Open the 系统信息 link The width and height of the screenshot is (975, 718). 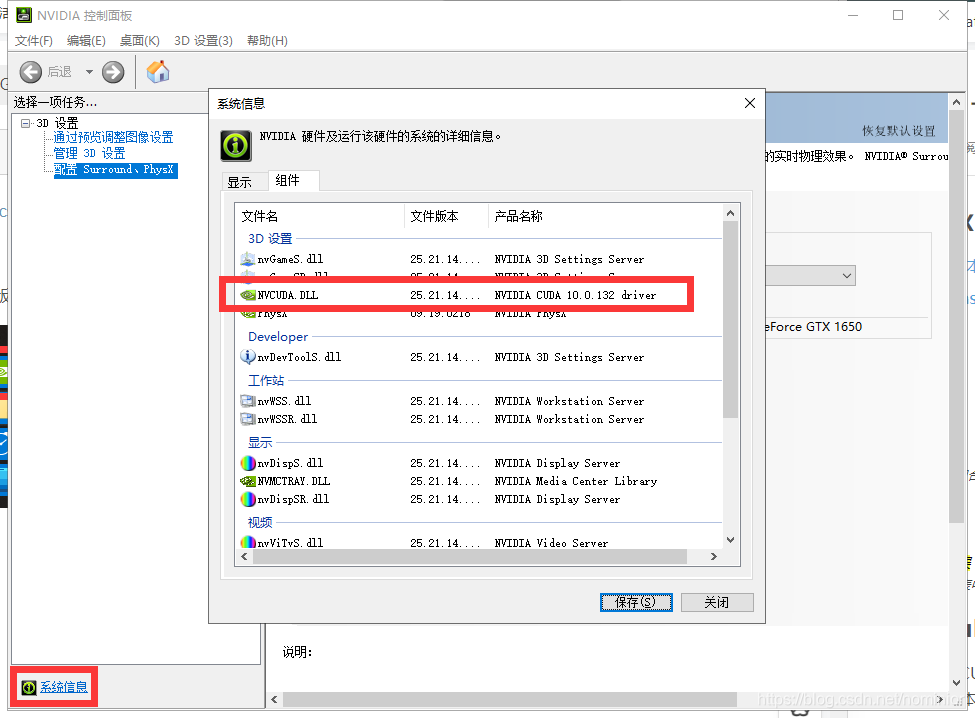64,687
